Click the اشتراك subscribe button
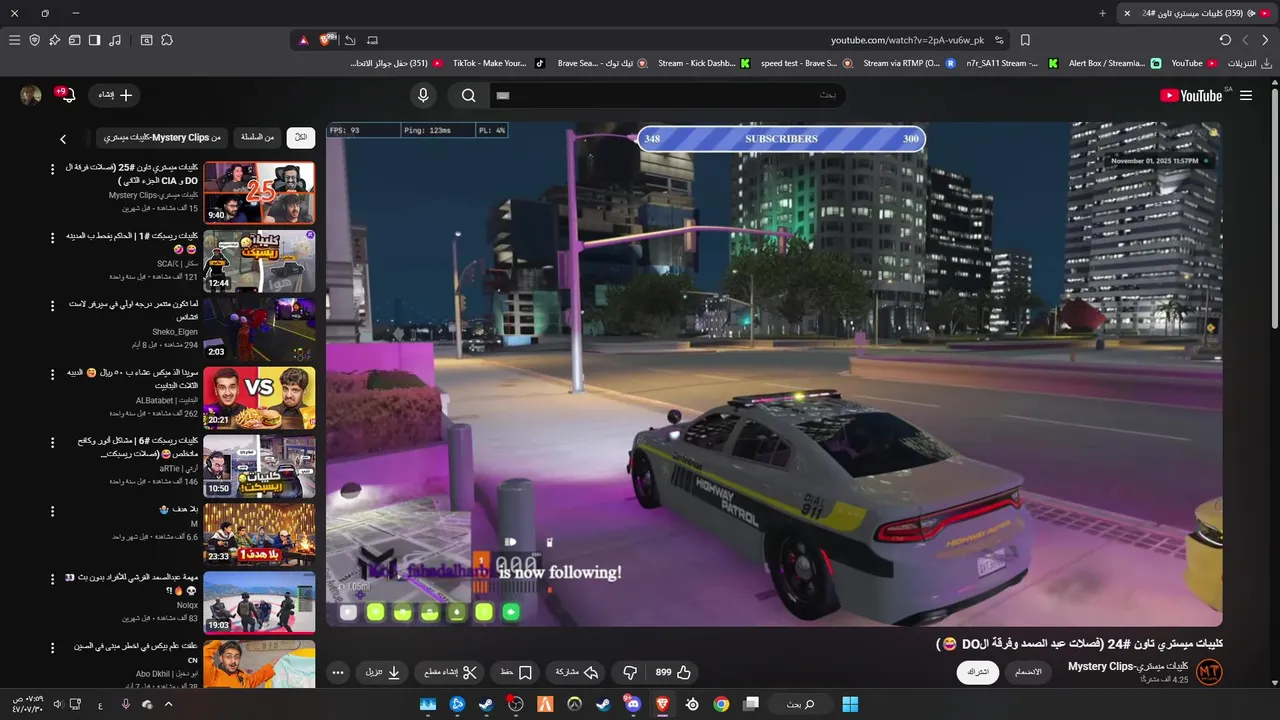 (977, 672)
